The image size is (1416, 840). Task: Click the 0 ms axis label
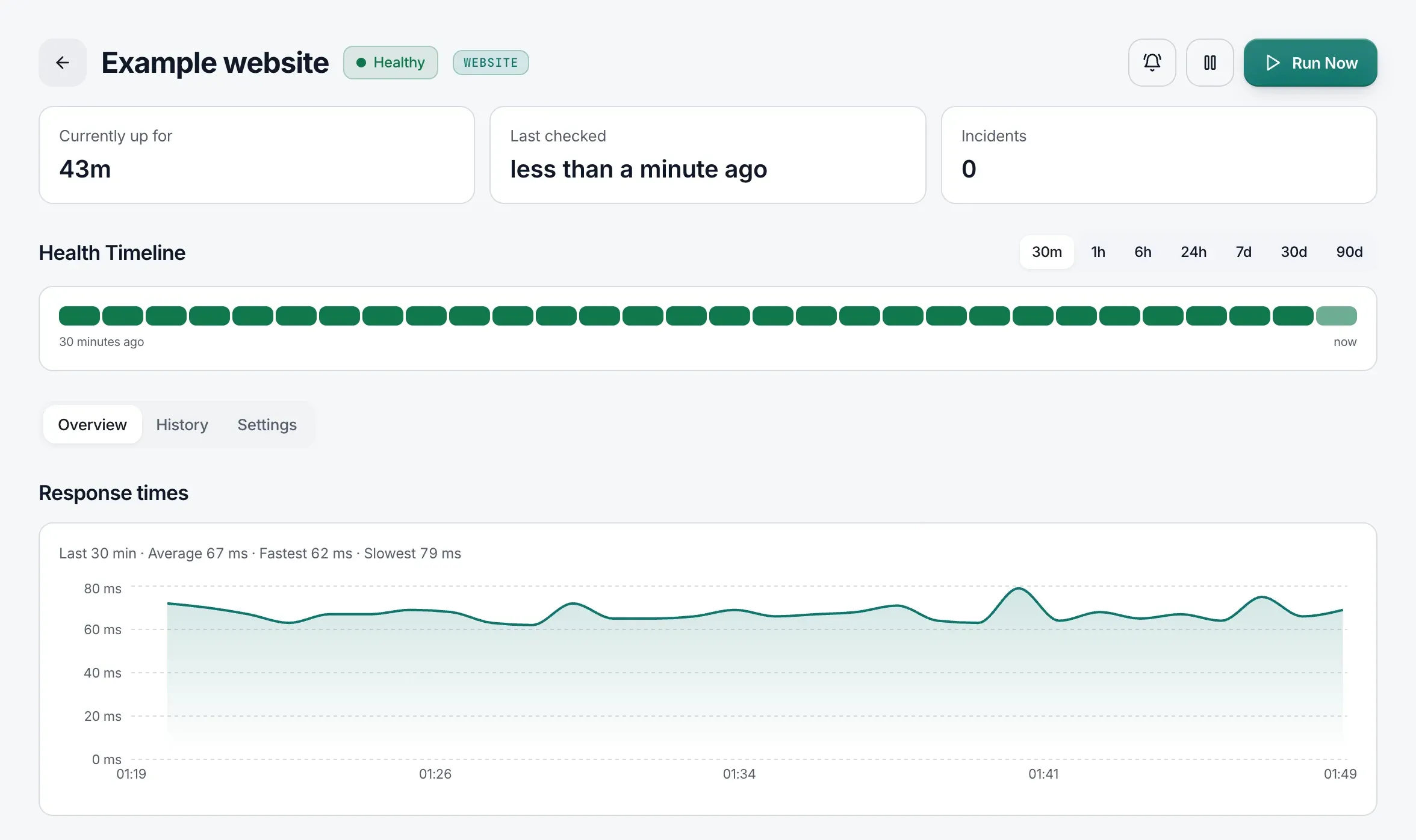click(107, 759)
